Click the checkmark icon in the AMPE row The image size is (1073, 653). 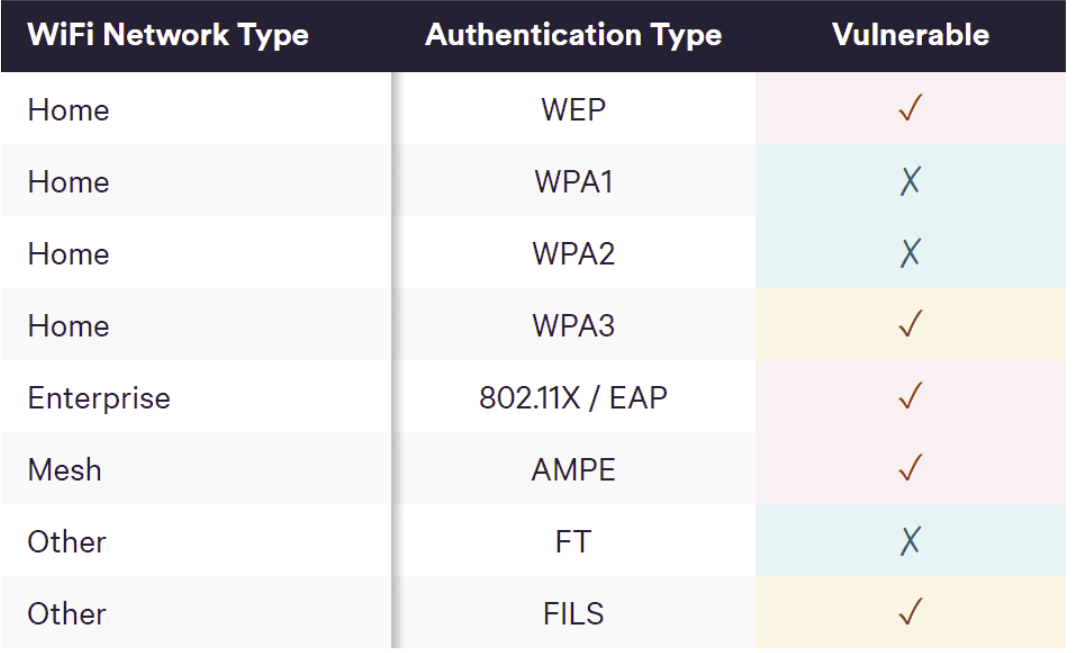pos(910,469)
